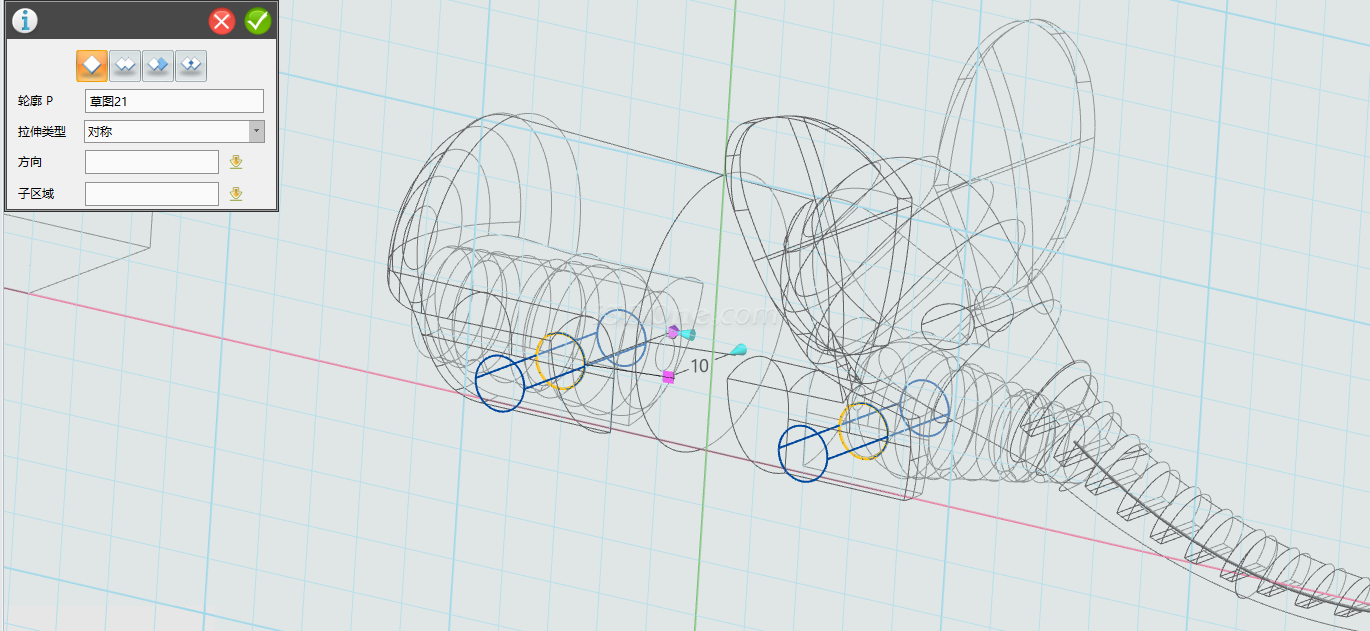Click the 方向 input field
Image resolution: width=1370 pixels, height=631 pixels.
tap(151, 162)
